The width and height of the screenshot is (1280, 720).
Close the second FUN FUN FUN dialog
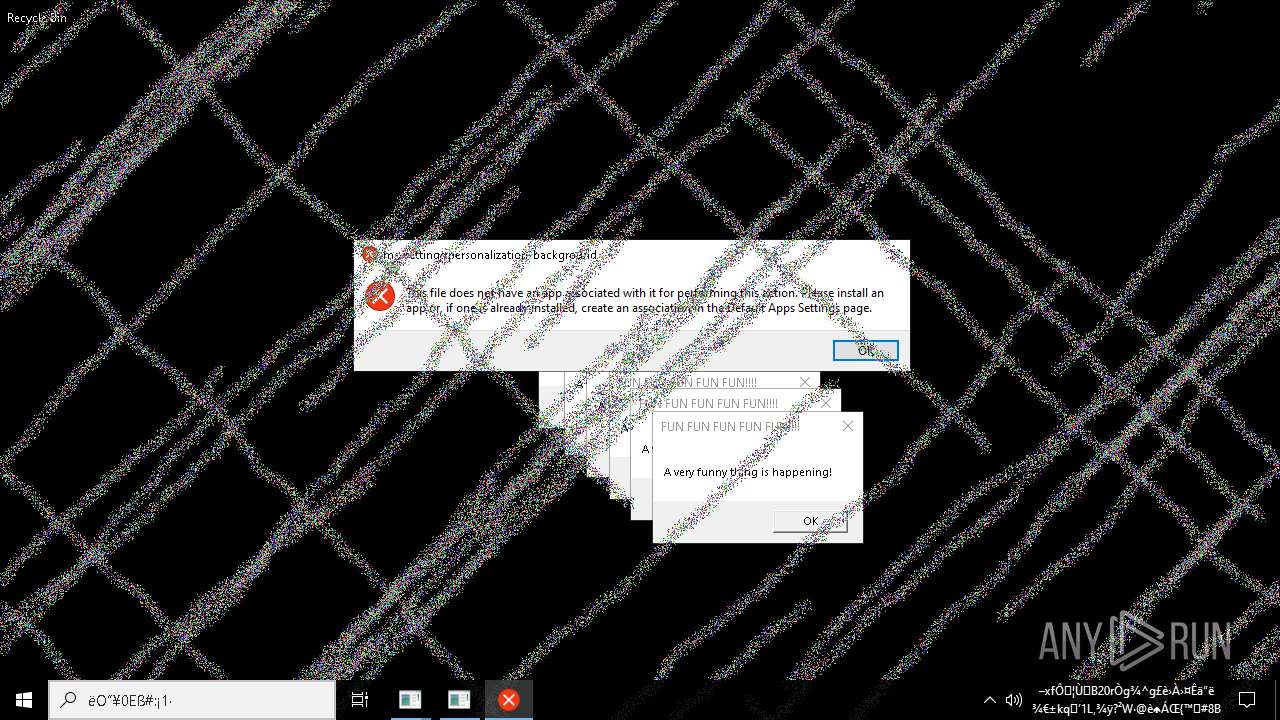click(x=826, y=403)
